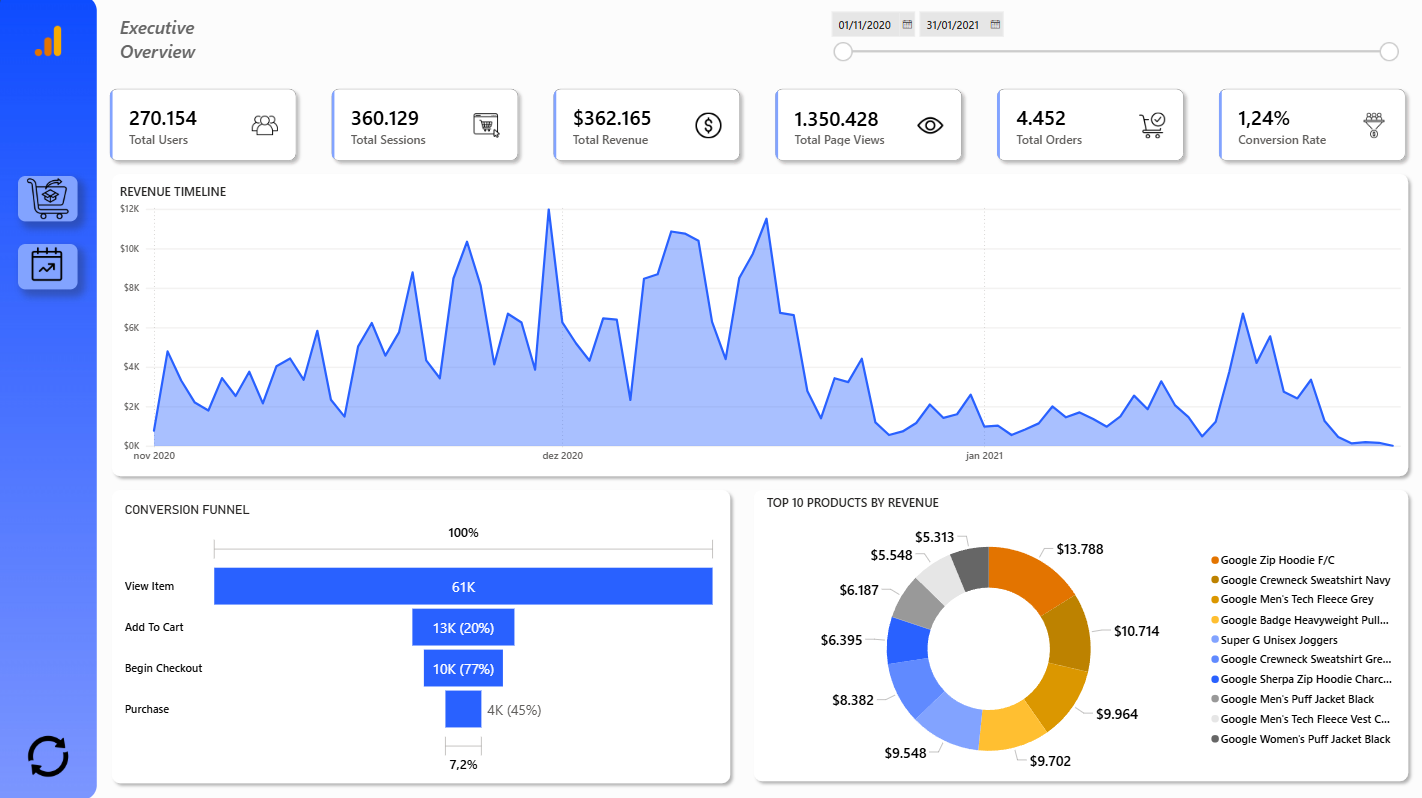Click the dez 2020 axis label
The height and width of the screenshot is (798, 1422).
(x=562, y=456)
